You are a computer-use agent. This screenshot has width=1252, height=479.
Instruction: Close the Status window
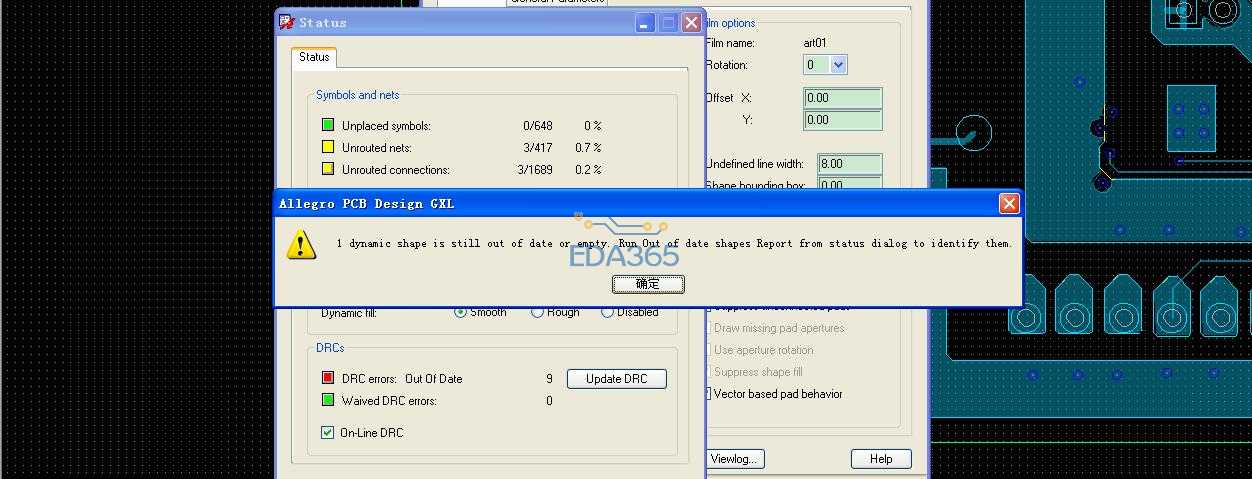click(691, 22)
